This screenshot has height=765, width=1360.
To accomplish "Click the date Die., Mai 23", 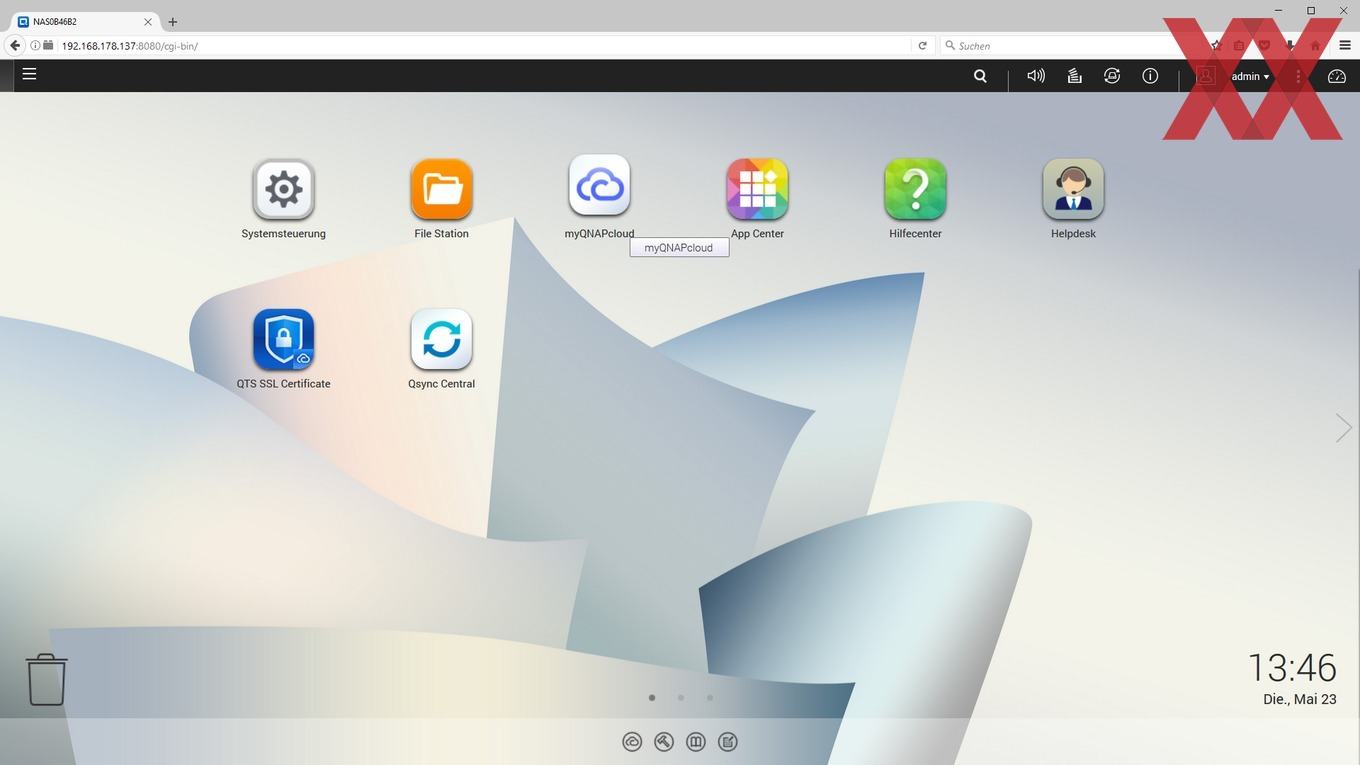I will 1300,699.
